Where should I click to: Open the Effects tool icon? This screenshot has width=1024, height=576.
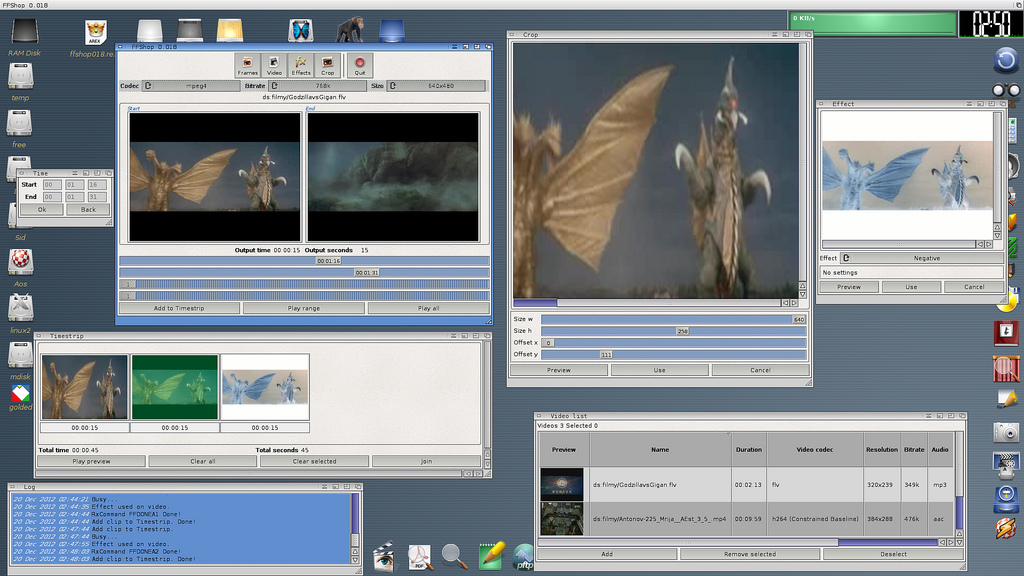click(301, 65)
